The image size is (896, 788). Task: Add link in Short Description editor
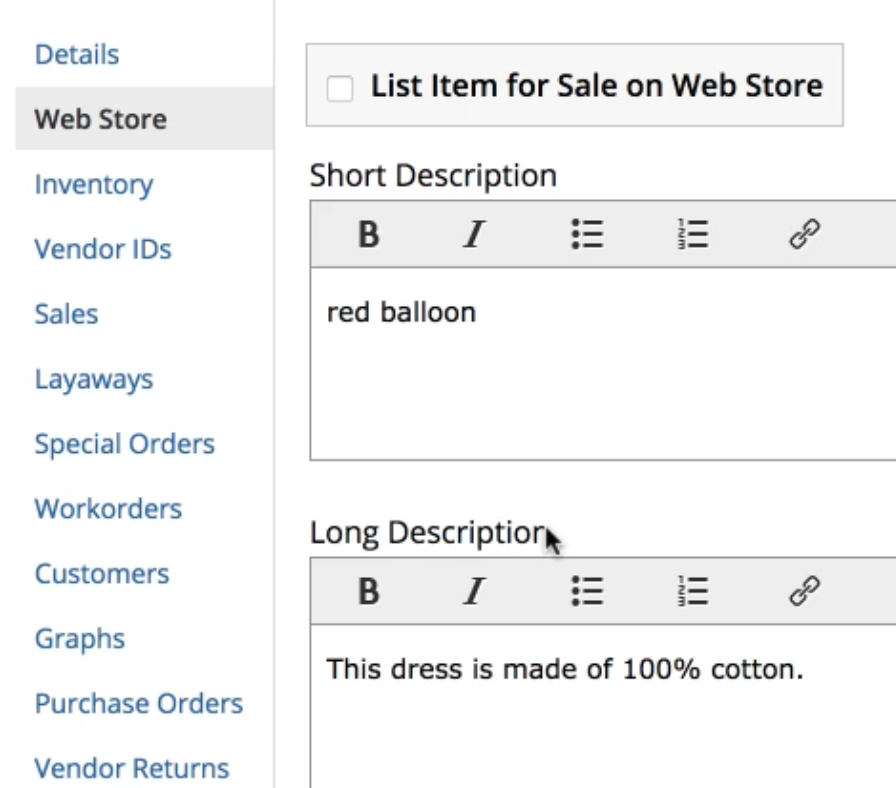pyautogui.click(x=804, y=235)
